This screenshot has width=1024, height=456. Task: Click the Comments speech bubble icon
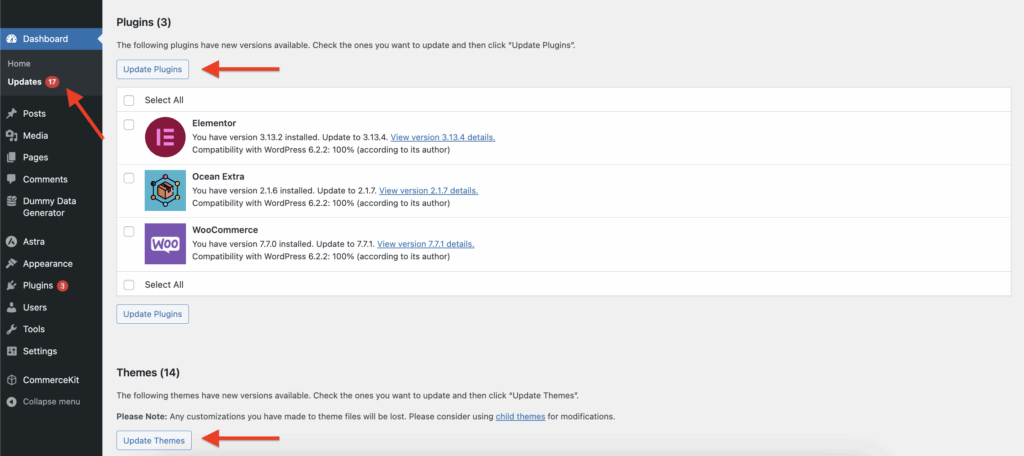coord(11,179)
